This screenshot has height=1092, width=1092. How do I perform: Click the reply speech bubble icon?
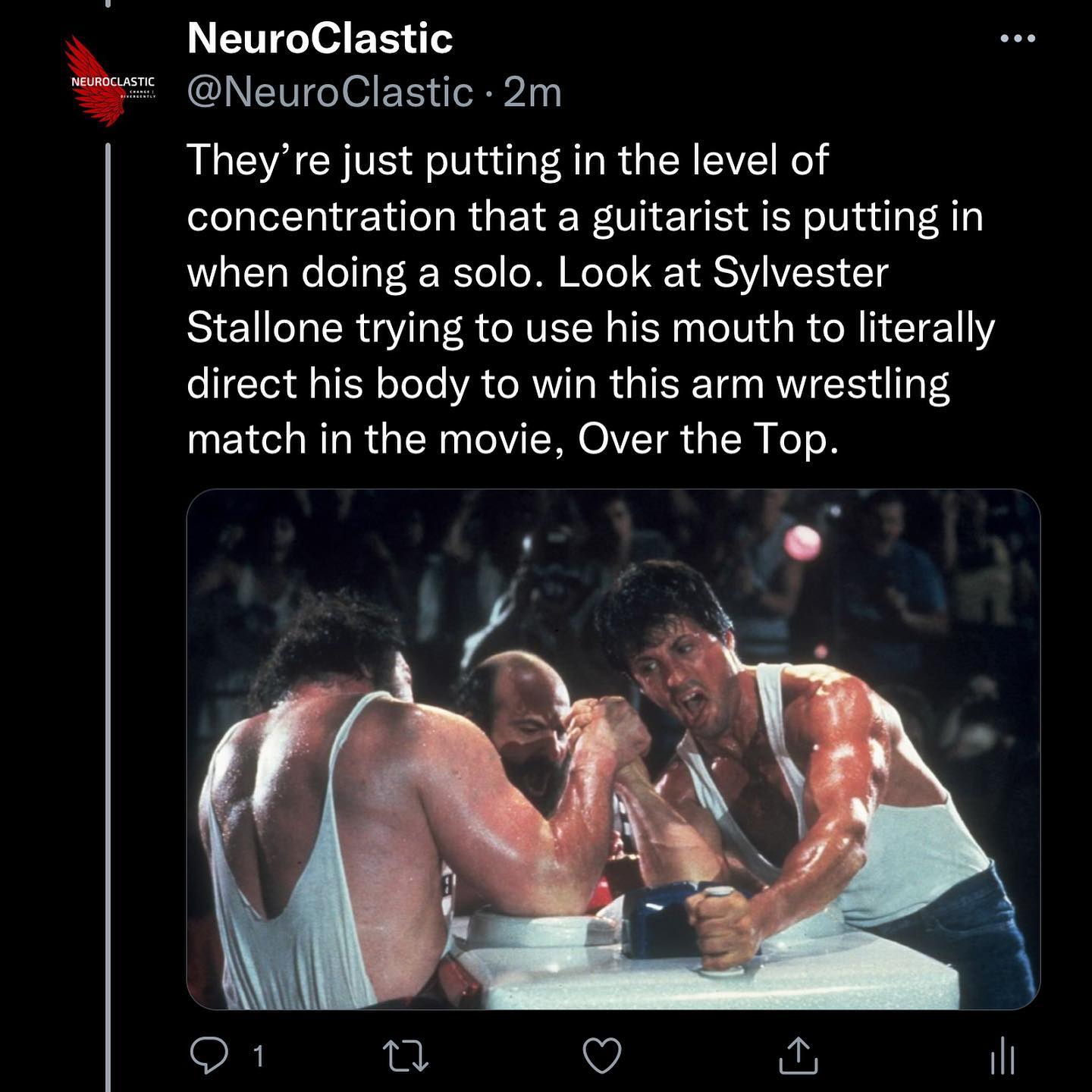point(209,1056)
